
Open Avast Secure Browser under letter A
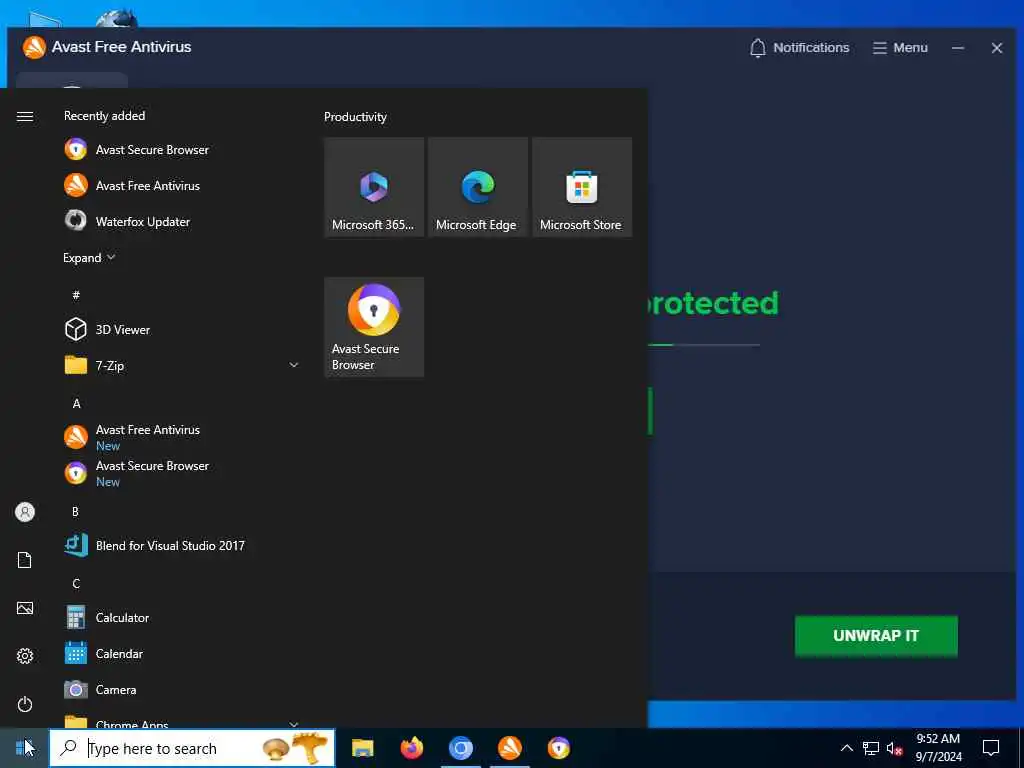(182, 473)
